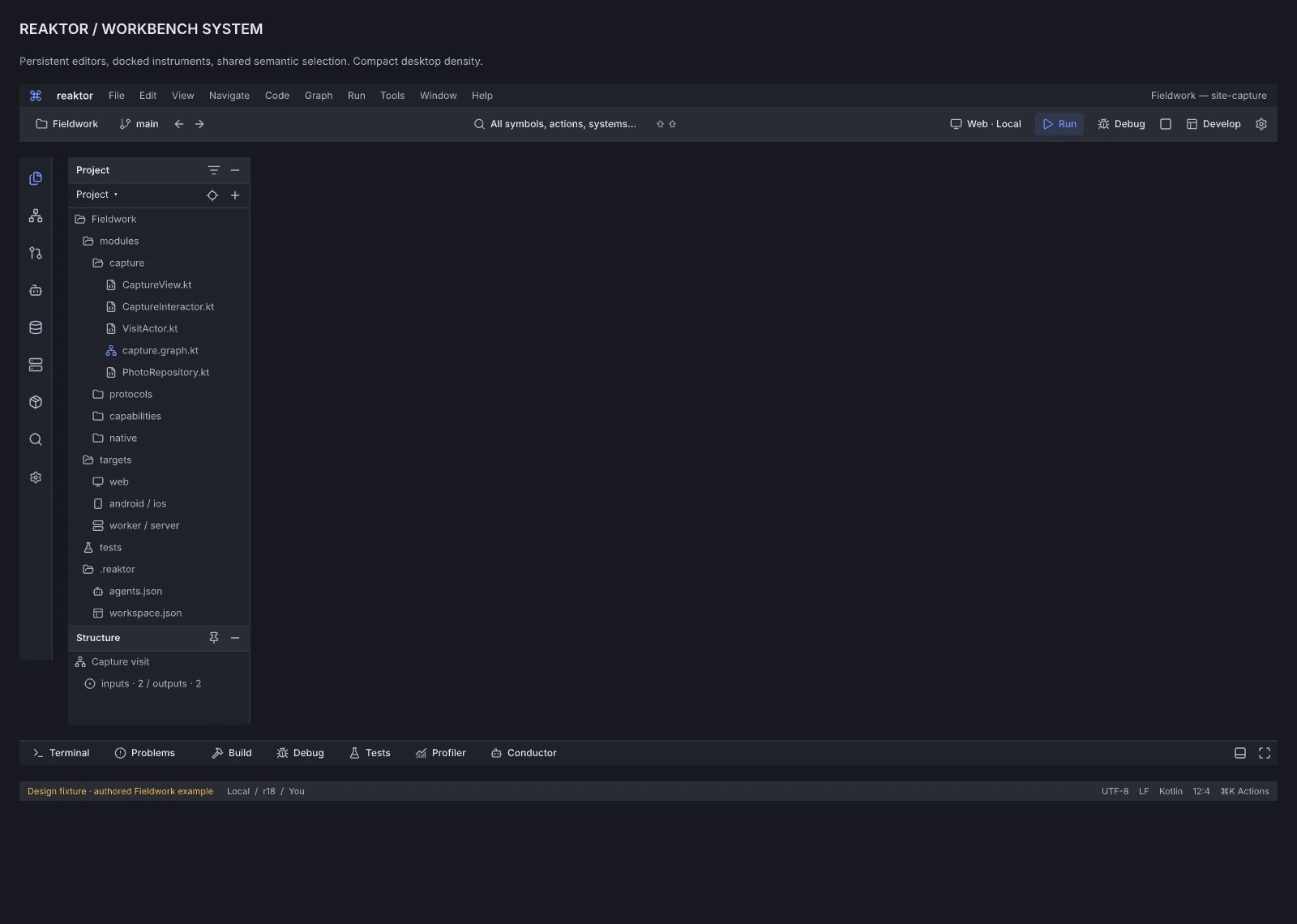The image size is (1297, 924).
Task: Pin the Structure panel
Action: (214, 638)
